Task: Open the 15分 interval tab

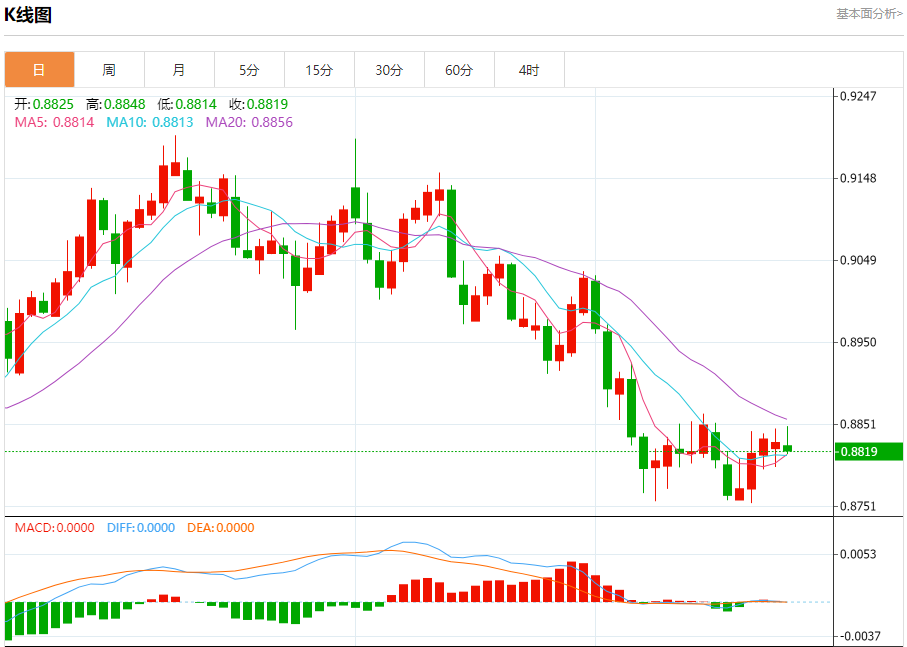Action: click(319, 70)
